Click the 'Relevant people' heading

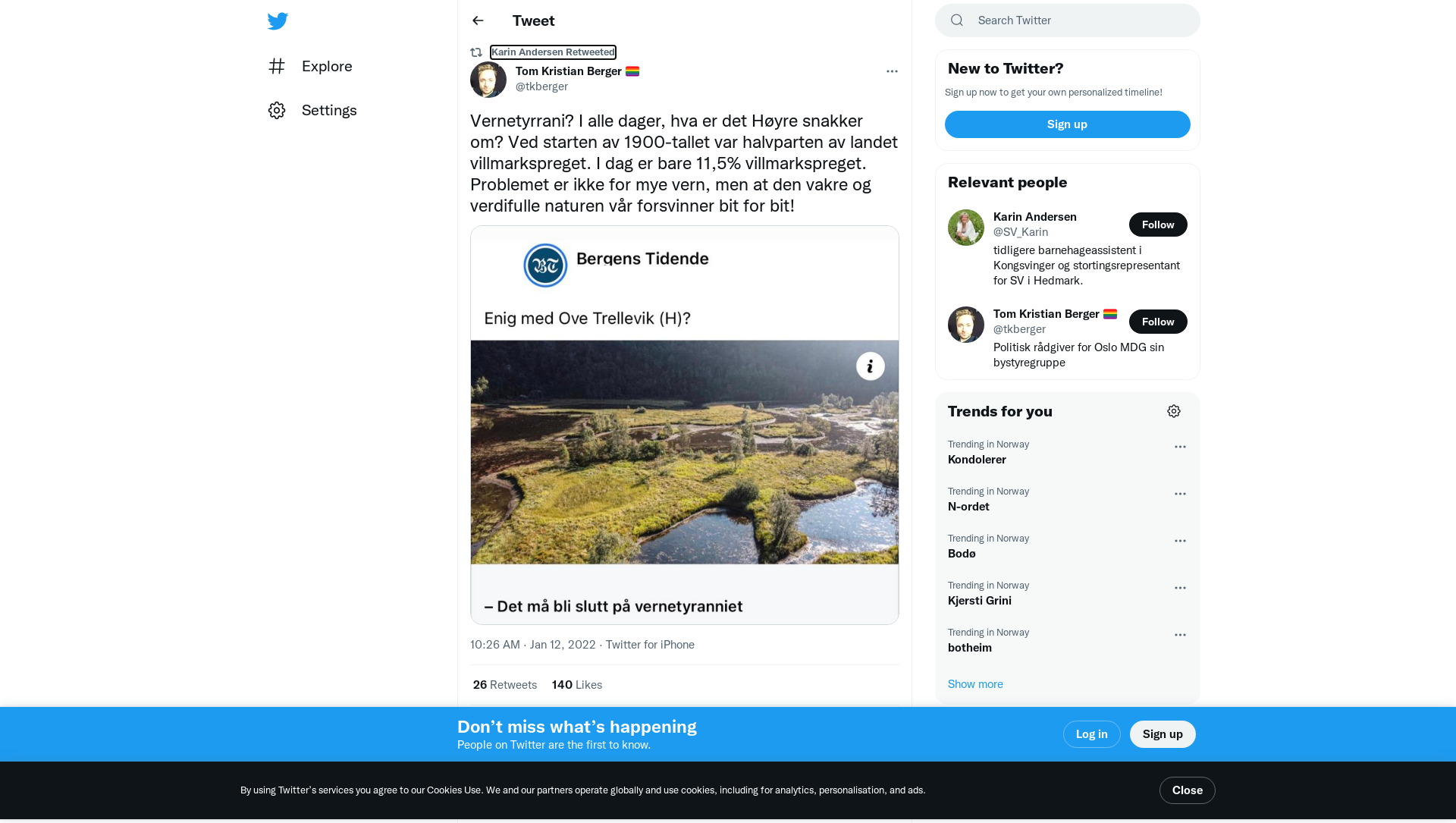pyautogui.click(x=1008, y=182)
